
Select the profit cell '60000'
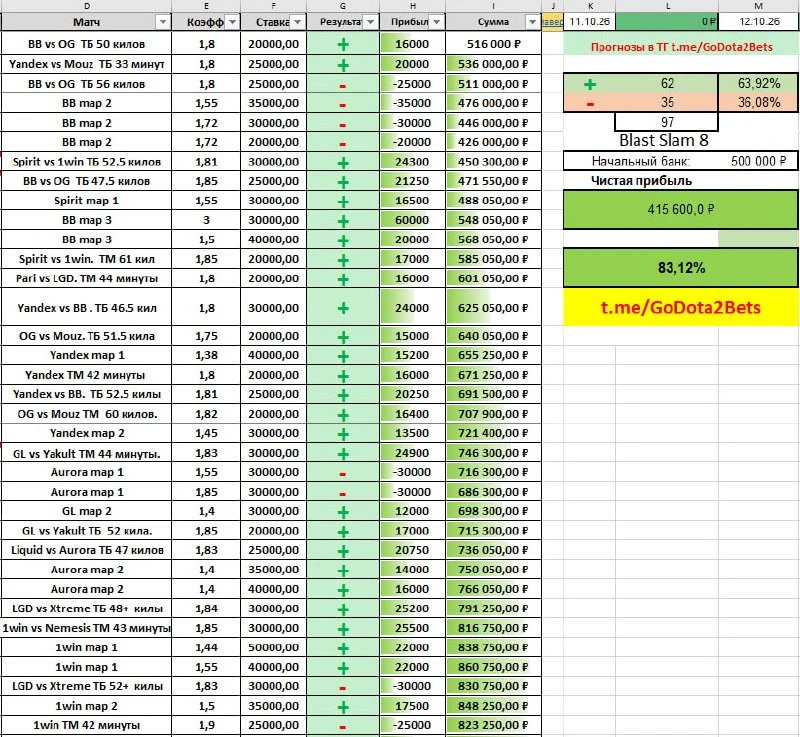click(x=412, y=220)
